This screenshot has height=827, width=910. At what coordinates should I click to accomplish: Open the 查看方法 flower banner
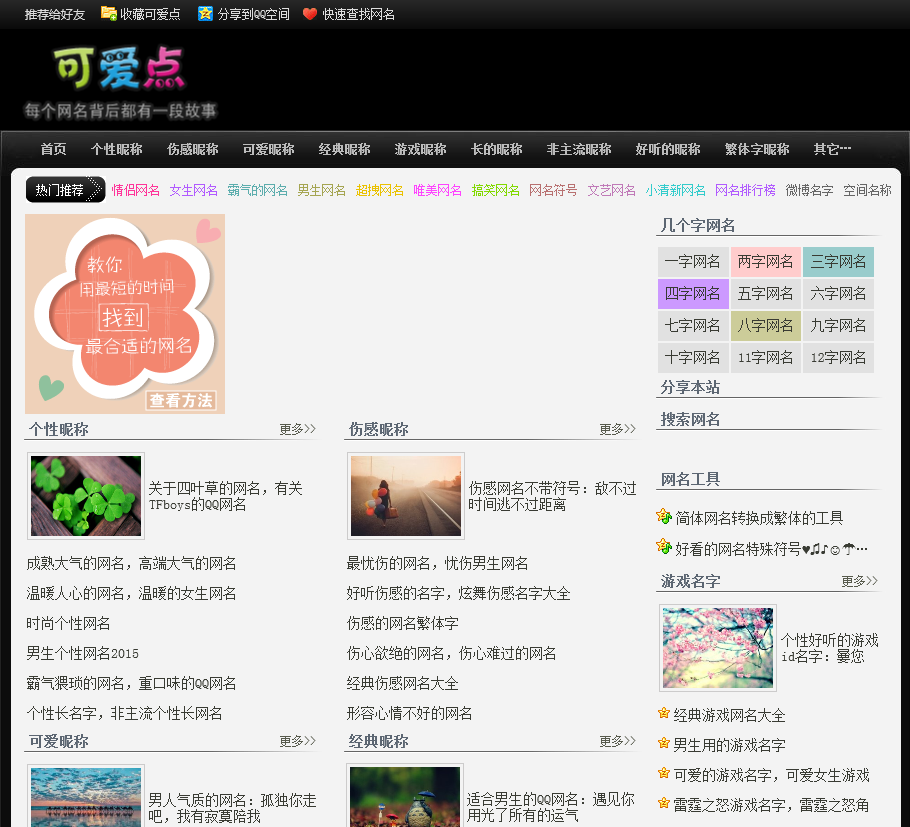[125, 314]
